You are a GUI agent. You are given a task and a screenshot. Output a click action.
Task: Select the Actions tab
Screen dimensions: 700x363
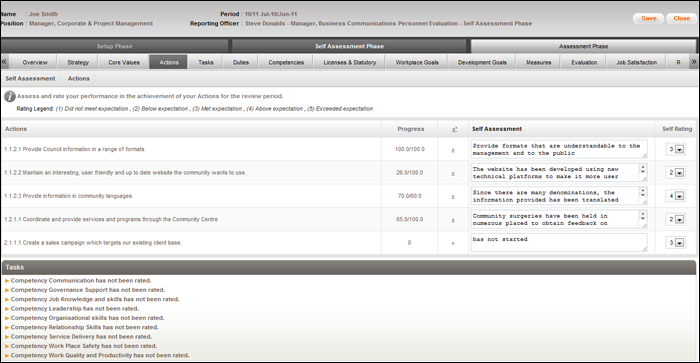(169, 62)
